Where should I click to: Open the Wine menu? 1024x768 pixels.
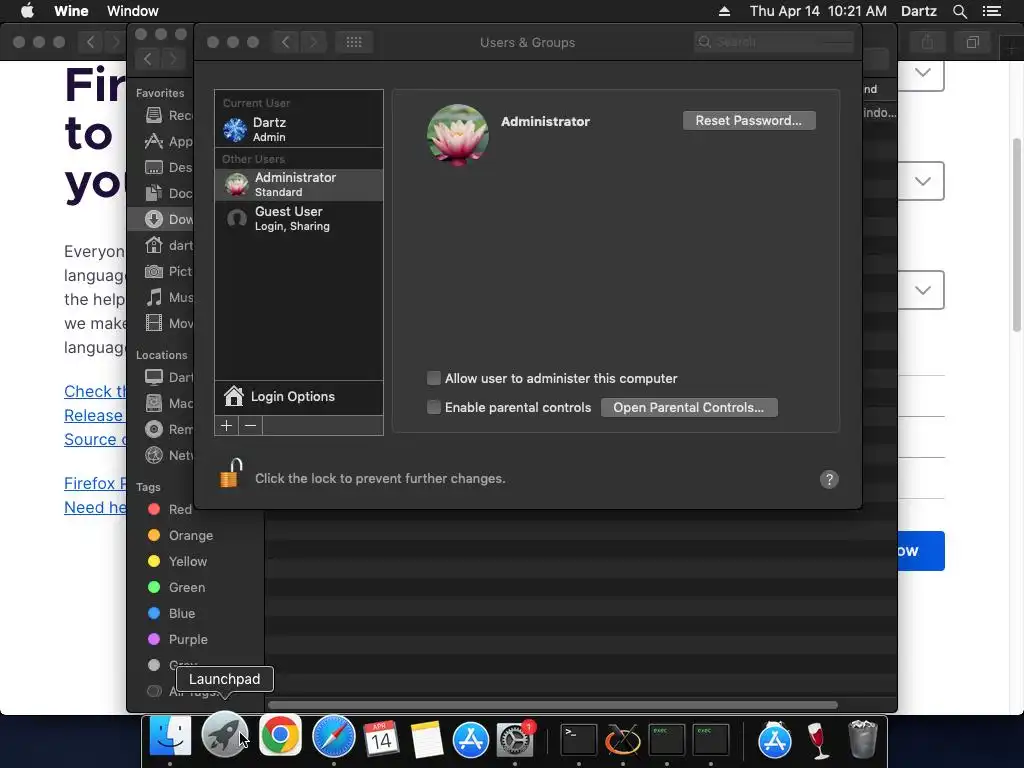[71, 11]
